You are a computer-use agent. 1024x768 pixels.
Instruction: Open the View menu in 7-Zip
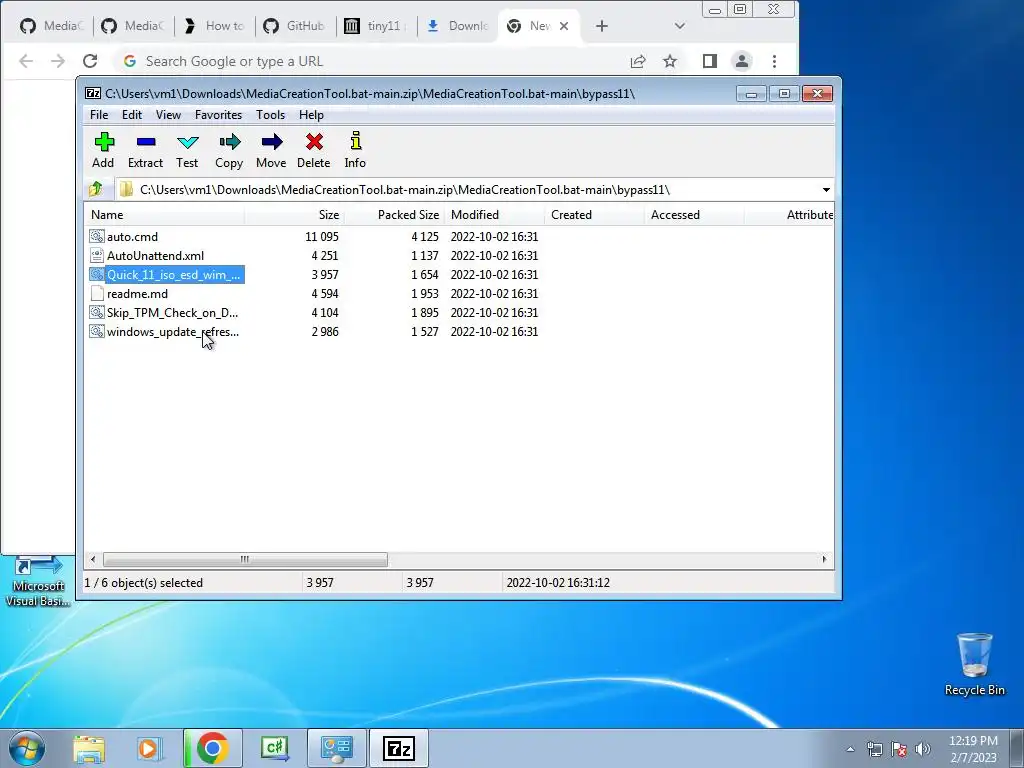point(168,115)
